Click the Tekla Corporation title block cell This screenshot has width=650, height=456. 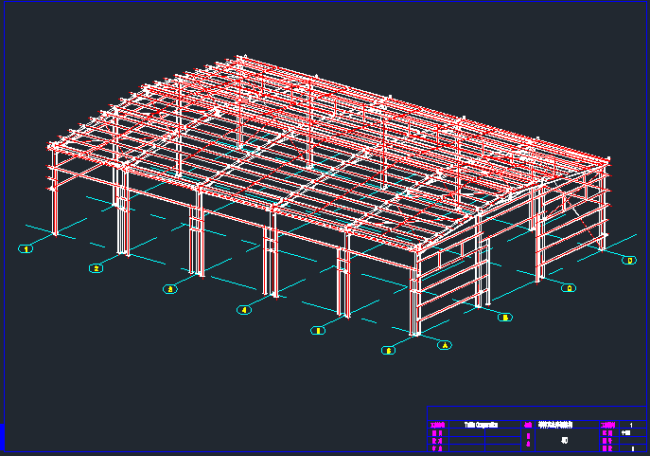(x=481, y=424)
